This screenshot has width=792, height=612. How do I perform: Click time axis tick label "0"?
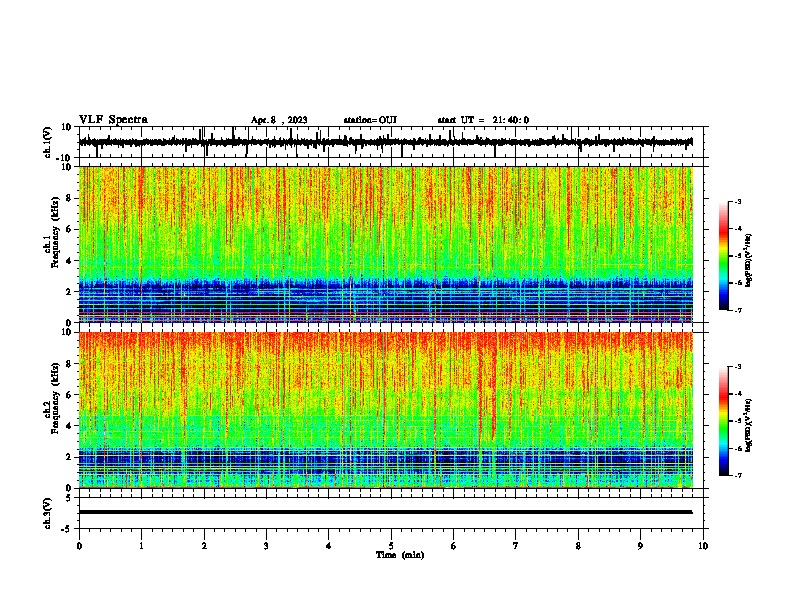[x=79, y=546]
